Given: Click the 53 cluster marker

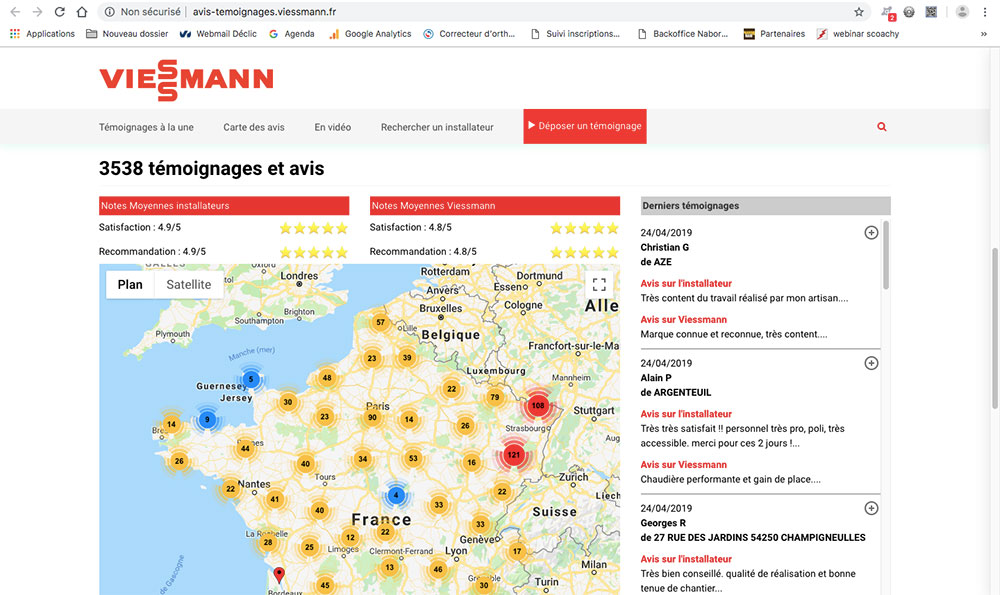Looking at the screenshot, I should [x=413, y=458].
